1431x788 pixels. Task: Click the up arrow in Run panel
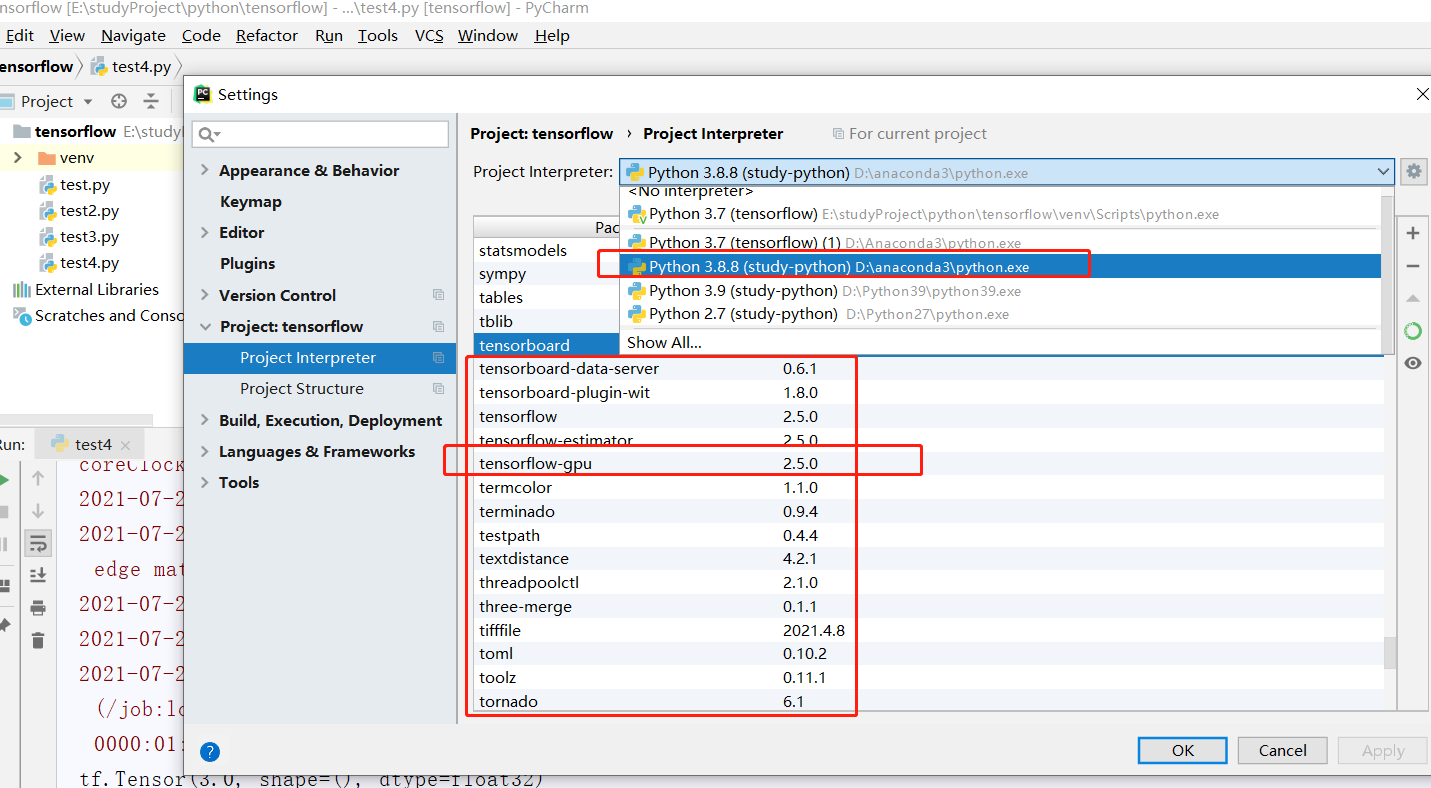pos(38,478)
